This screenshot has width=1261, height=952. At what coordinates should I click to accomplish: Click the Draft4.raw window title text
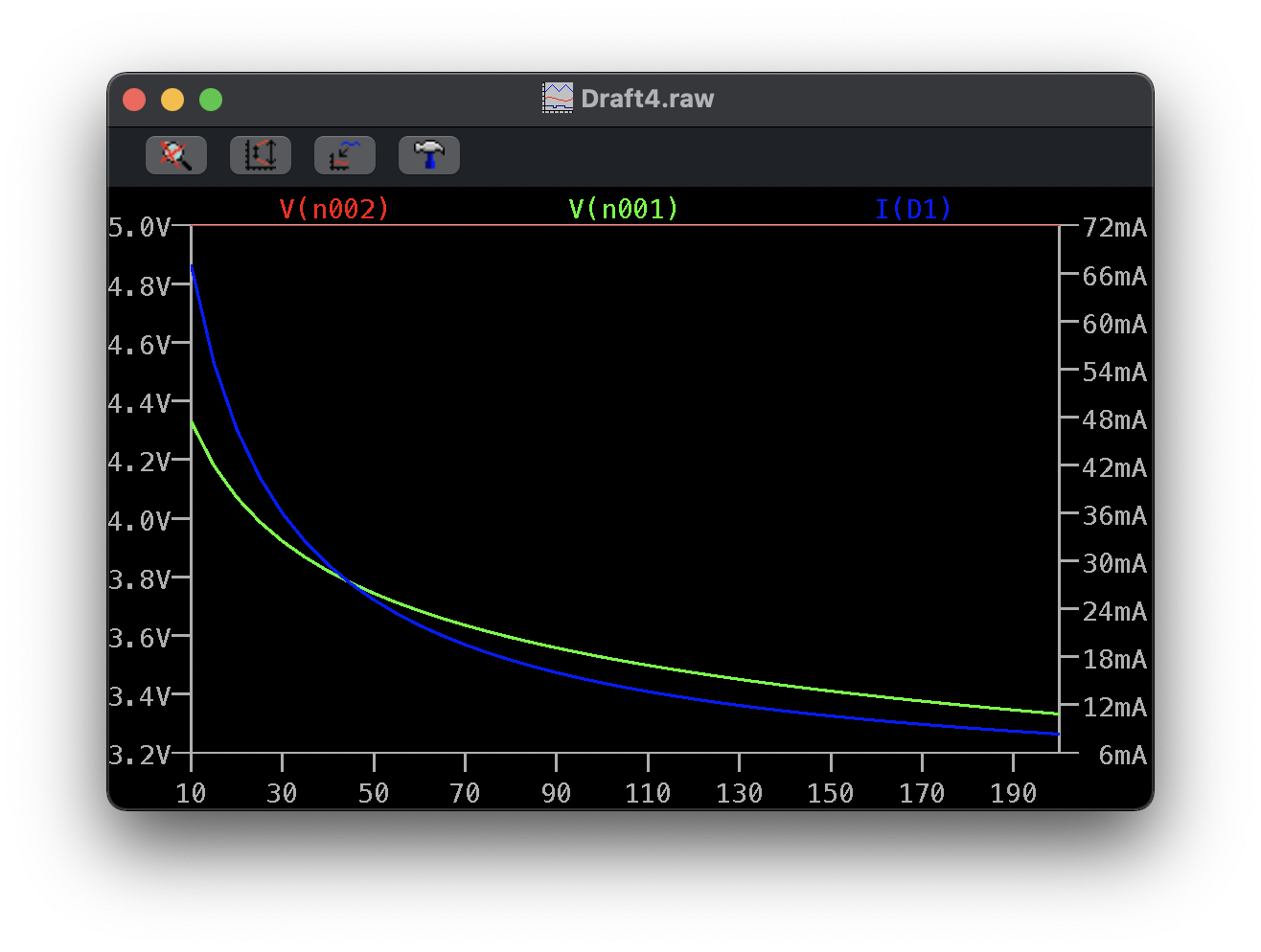(x=647, y=99)
